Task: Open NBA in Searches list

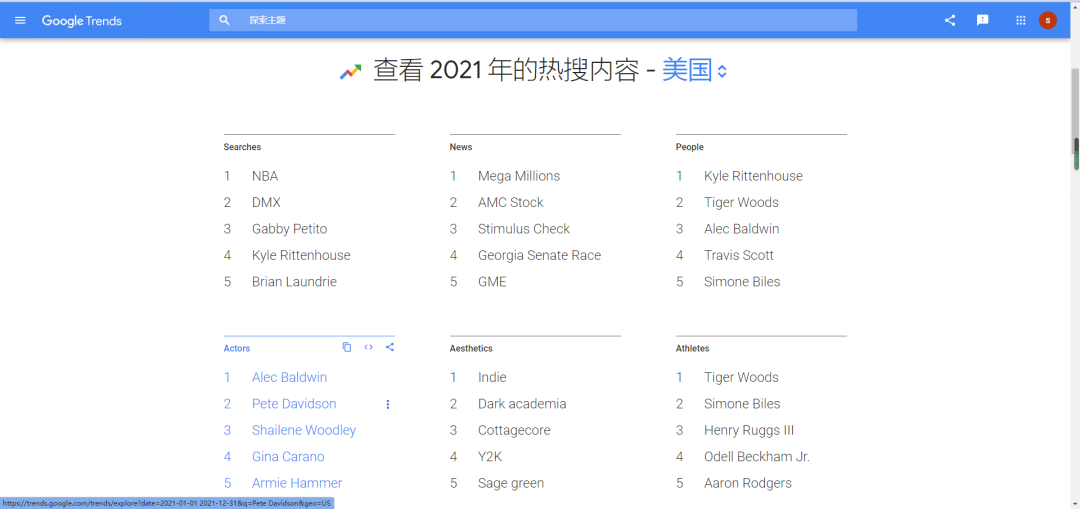Action: tap(265, 176)
